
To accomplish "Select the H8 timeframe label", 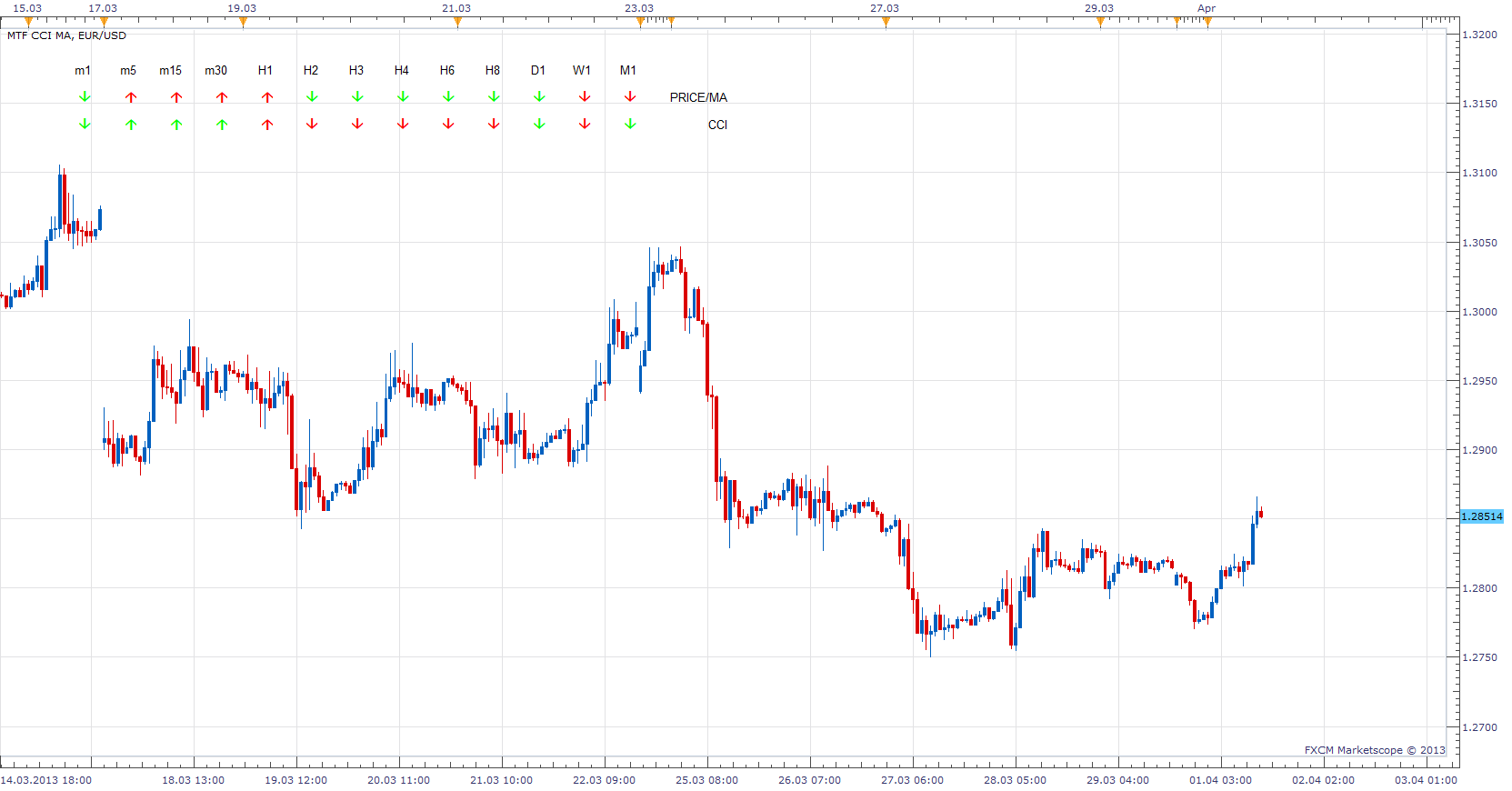I will pyautogui.click(x=493, y=70).
